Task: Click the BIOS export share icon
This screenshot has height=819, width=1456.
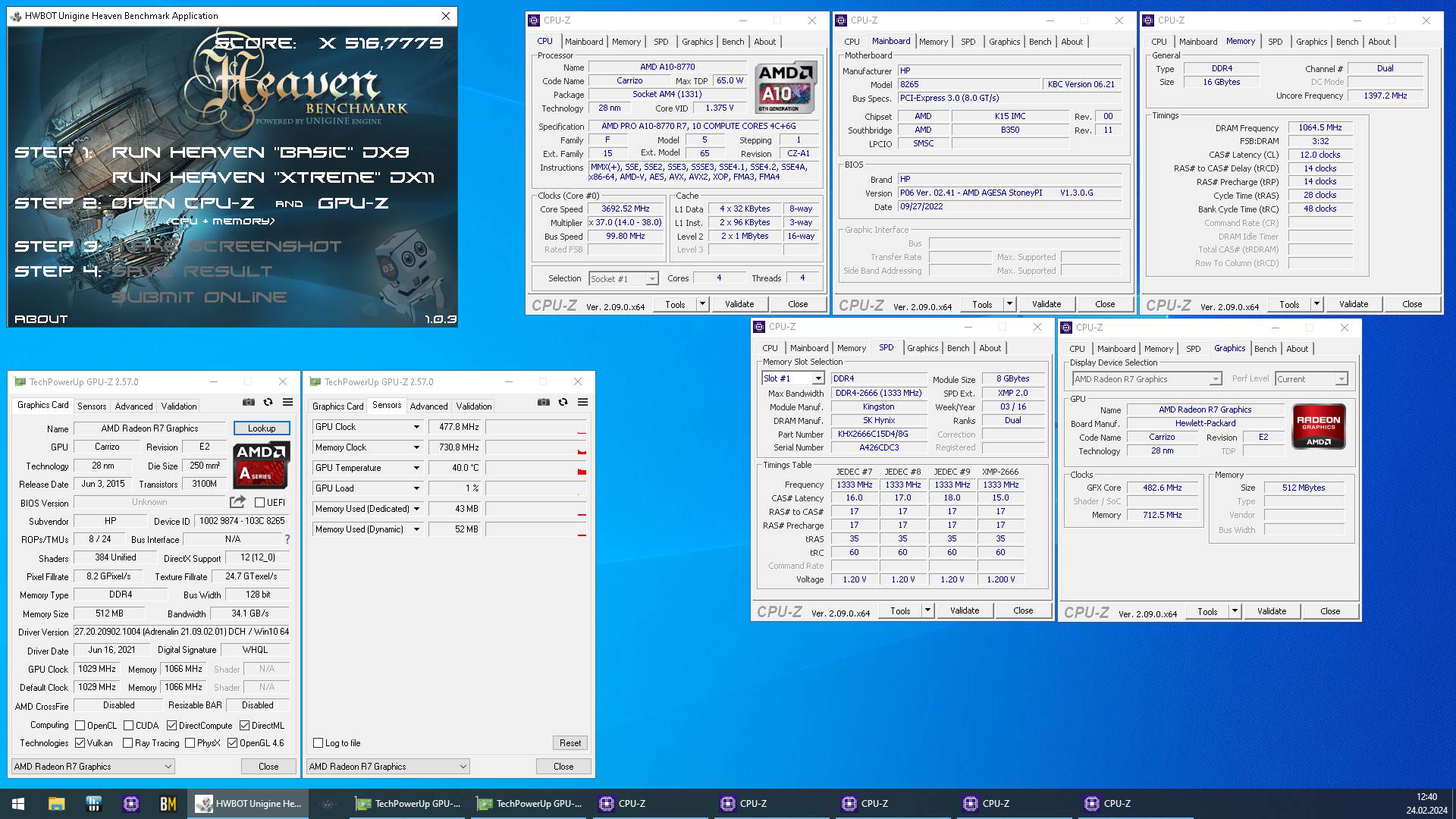Action: (x=237, y=502)
